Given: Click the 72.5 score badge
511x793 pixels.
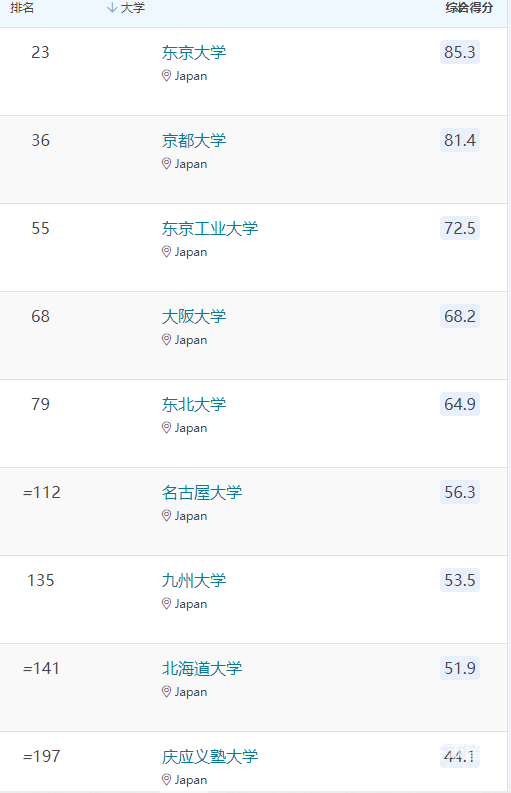Looking at the screenshot, I should pyautogui.click(x=459, y=228).
